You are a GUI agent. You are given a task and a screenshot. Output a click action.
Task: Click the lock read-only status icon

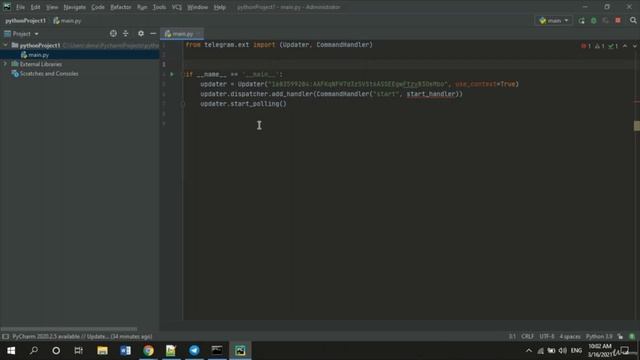click(x=620, y=337)
